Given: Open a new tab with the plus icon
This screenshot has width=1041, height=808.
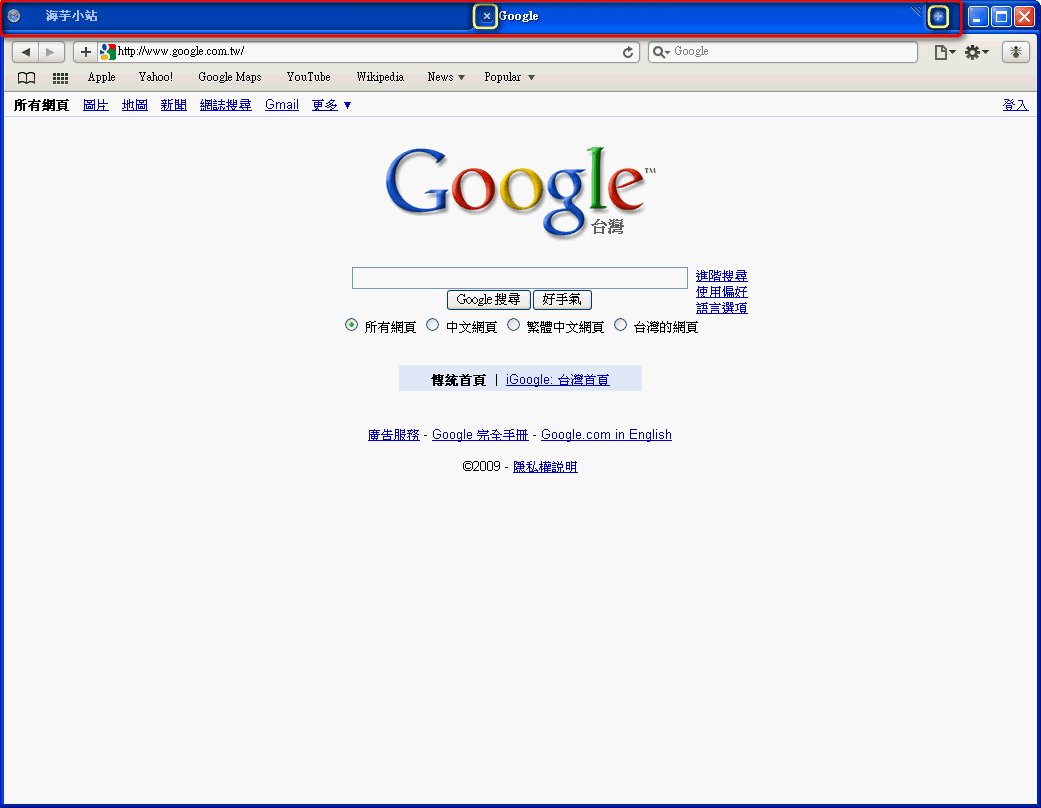Looking at the screenshot, I should point(938,16).
